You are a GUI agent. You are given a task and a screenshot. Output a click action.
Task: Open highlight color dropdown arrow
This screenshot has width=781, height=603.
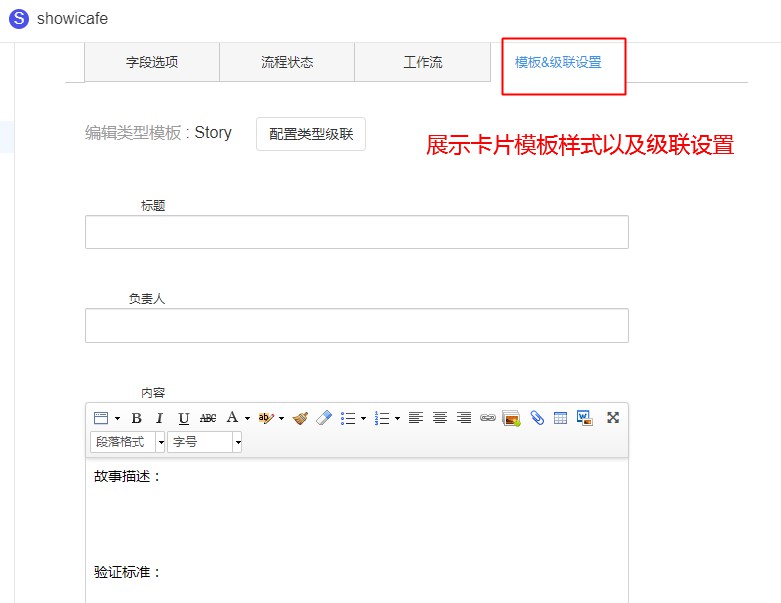281,418
